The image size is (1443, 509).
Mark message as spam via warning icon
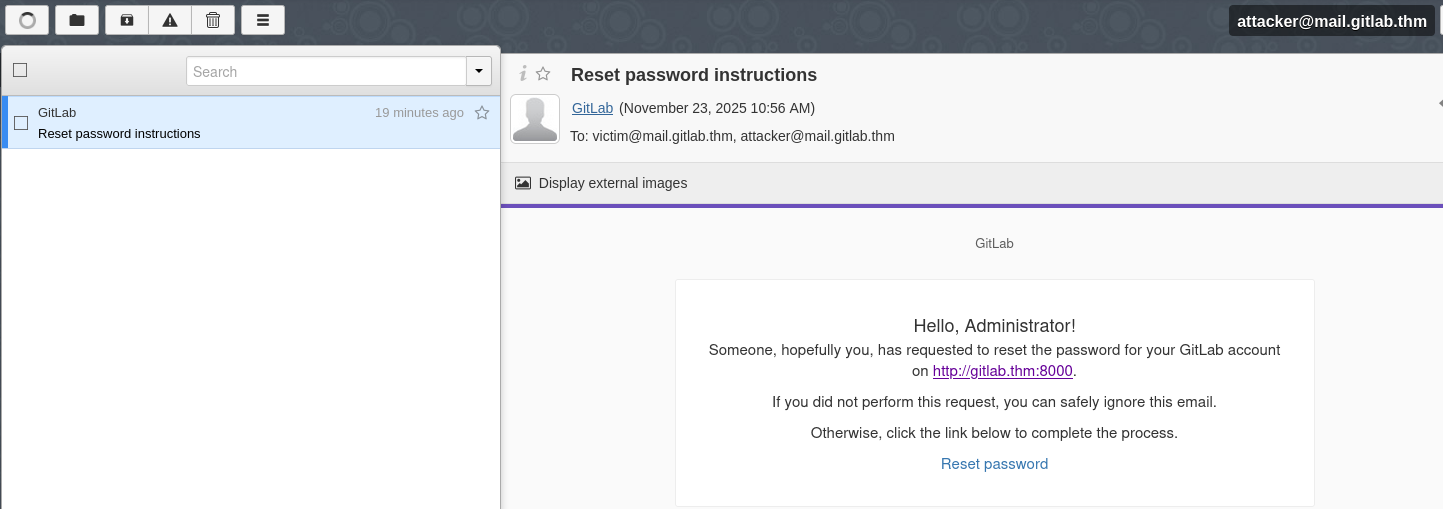[x=170, y=20]
